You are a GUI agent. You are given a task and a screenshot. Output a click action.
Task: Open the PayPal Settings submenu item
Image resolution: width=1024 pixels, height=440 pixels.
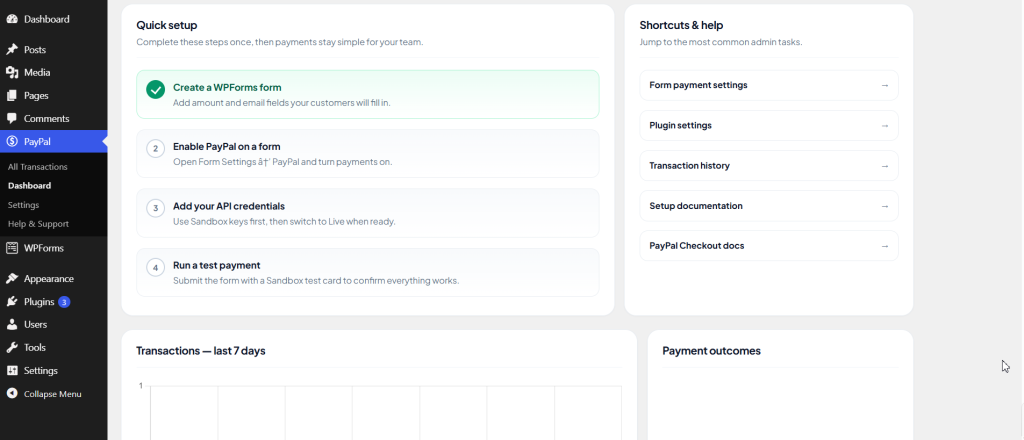tap(24, 205)
